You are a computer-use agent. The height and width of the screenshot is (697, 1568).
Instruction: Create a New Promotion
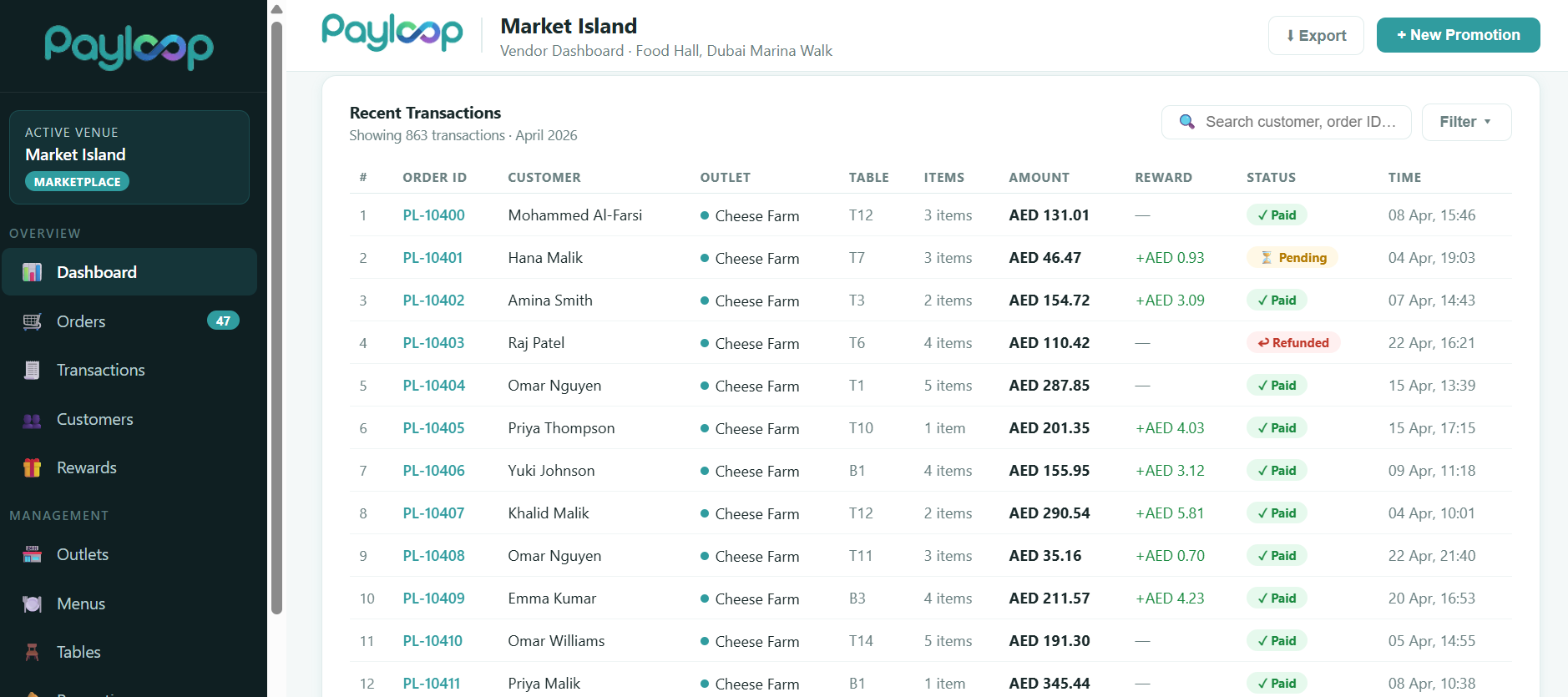[1458, 35]
